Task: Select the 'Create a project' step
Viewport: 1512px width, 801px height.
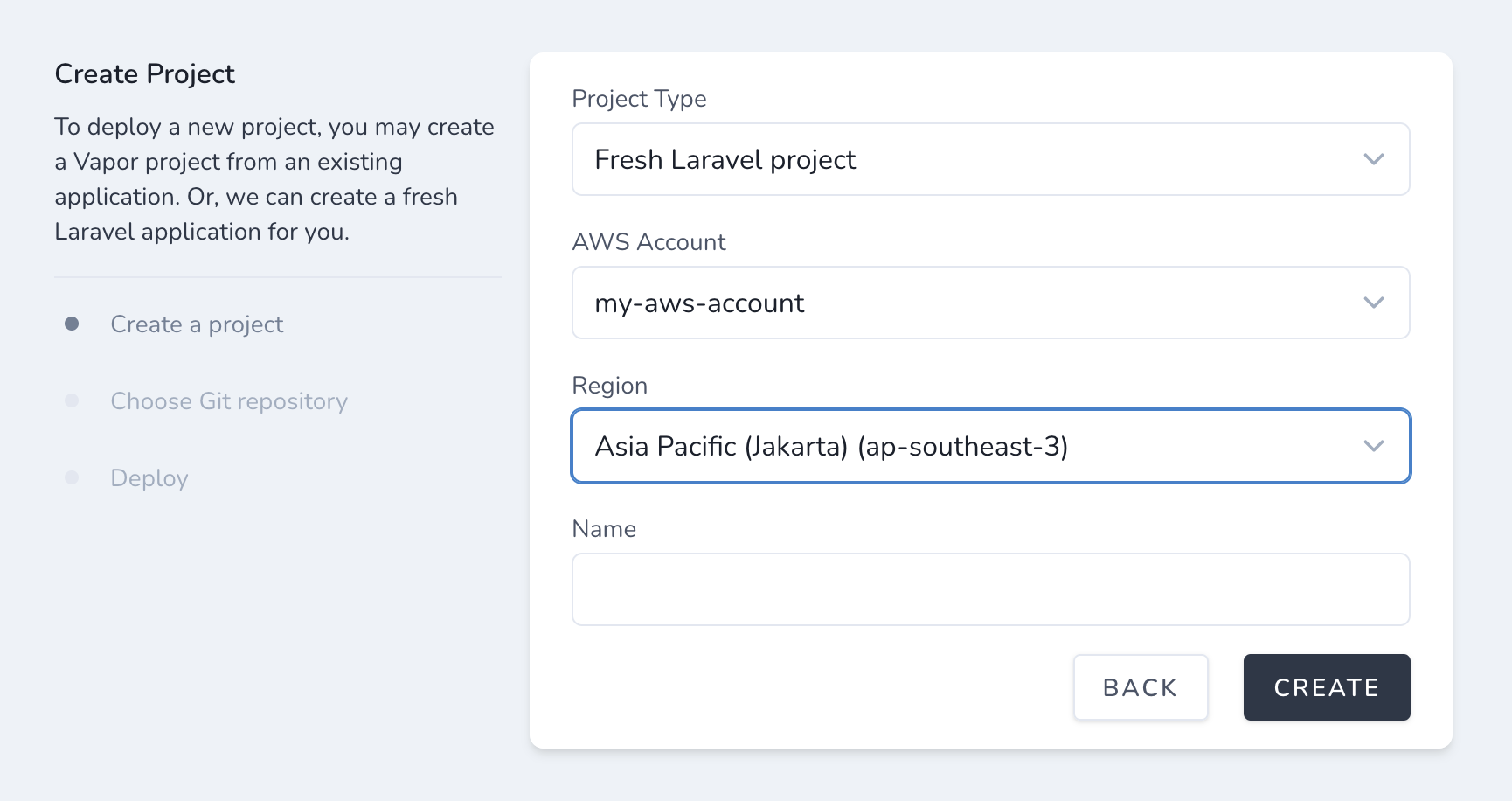Action: [x=197, y=324]
